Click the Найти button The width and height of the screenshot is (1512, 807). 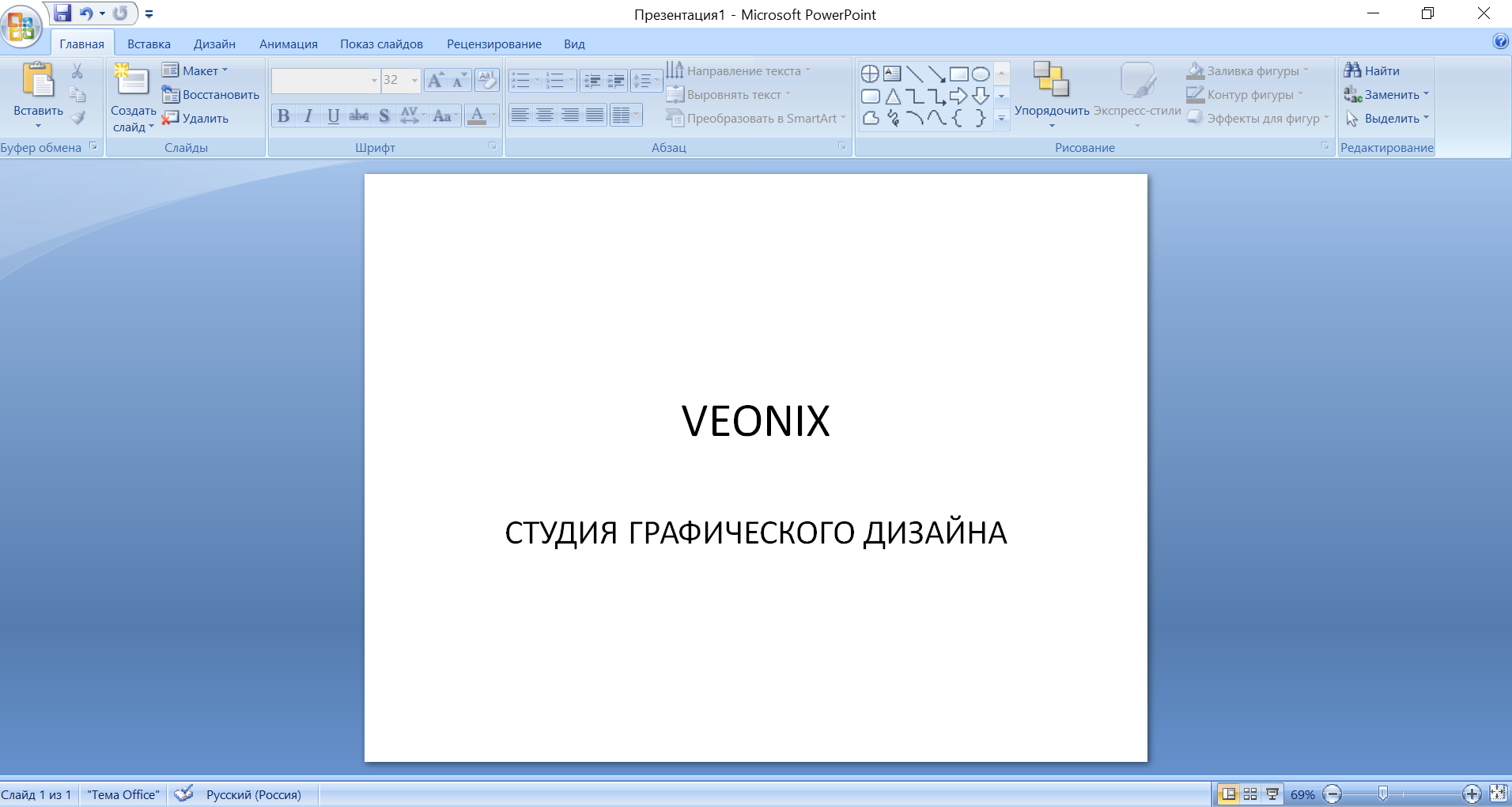pos(1372,70)
